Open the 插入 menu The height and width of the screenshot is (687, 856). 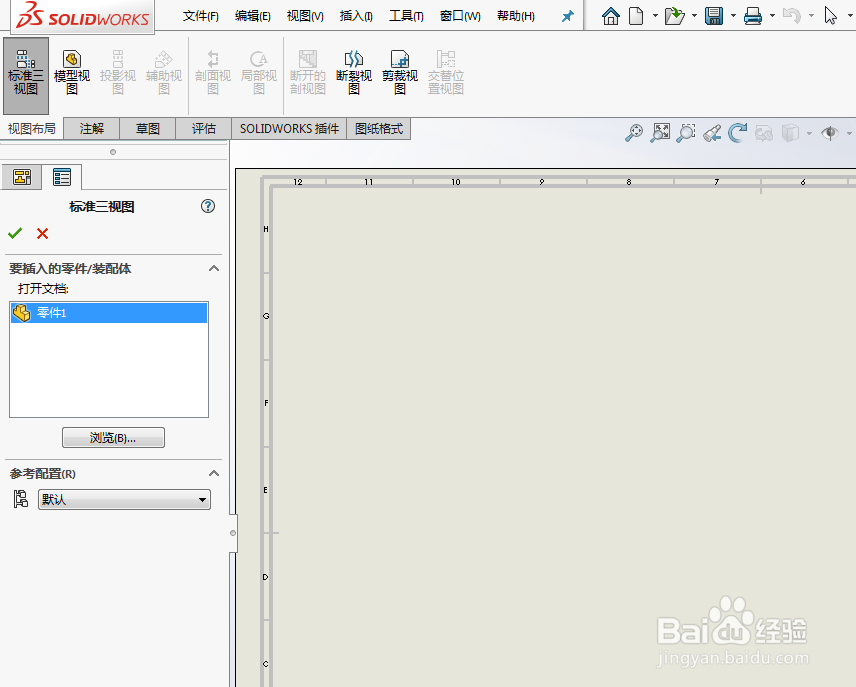coord(353,16)
